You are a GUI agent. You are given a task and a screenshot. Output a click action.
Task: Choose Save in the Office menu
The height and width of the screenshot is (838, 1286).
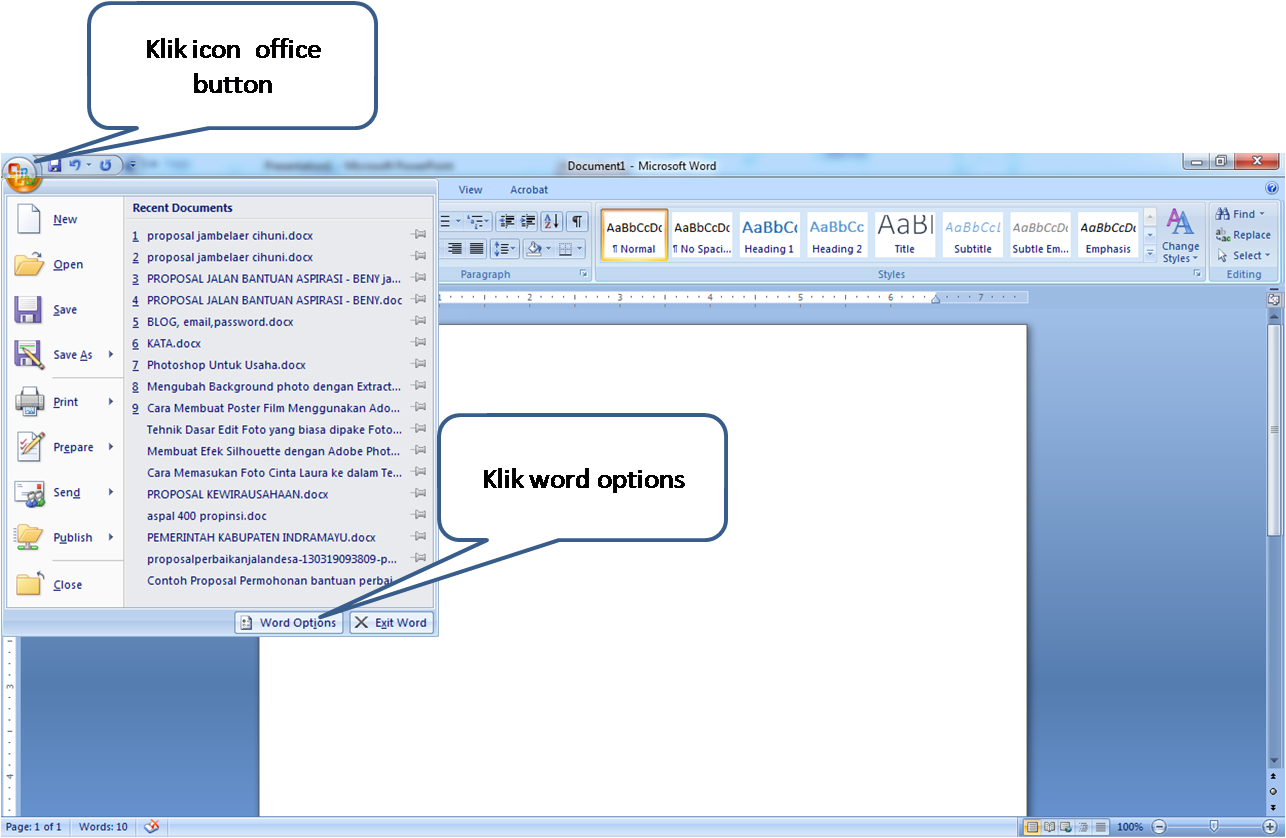tap(65, 310)
